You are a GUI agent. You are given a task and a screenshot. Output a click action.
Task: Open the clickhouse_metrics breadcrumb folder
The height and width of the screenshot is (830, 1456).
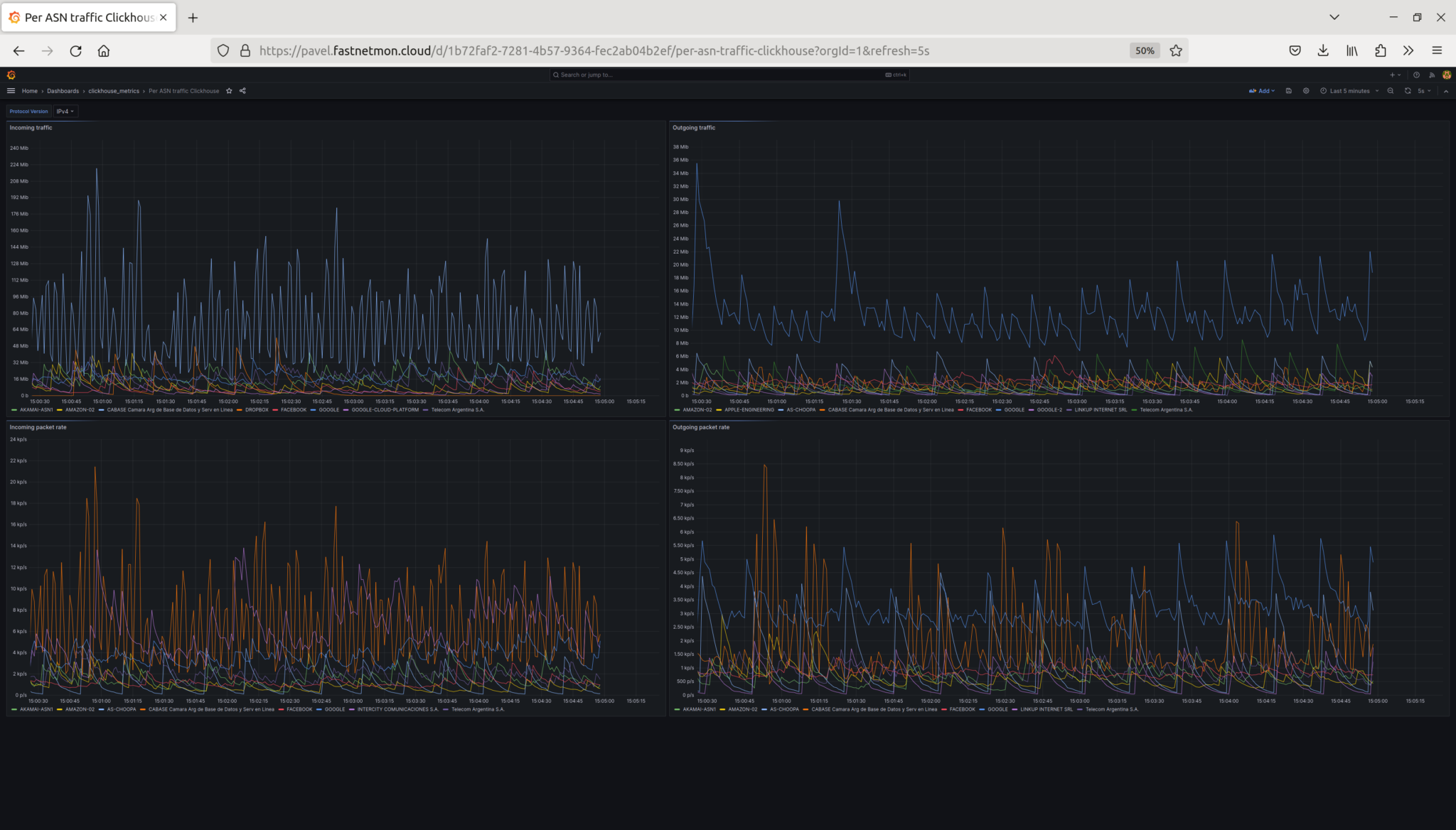click(114, 91)
